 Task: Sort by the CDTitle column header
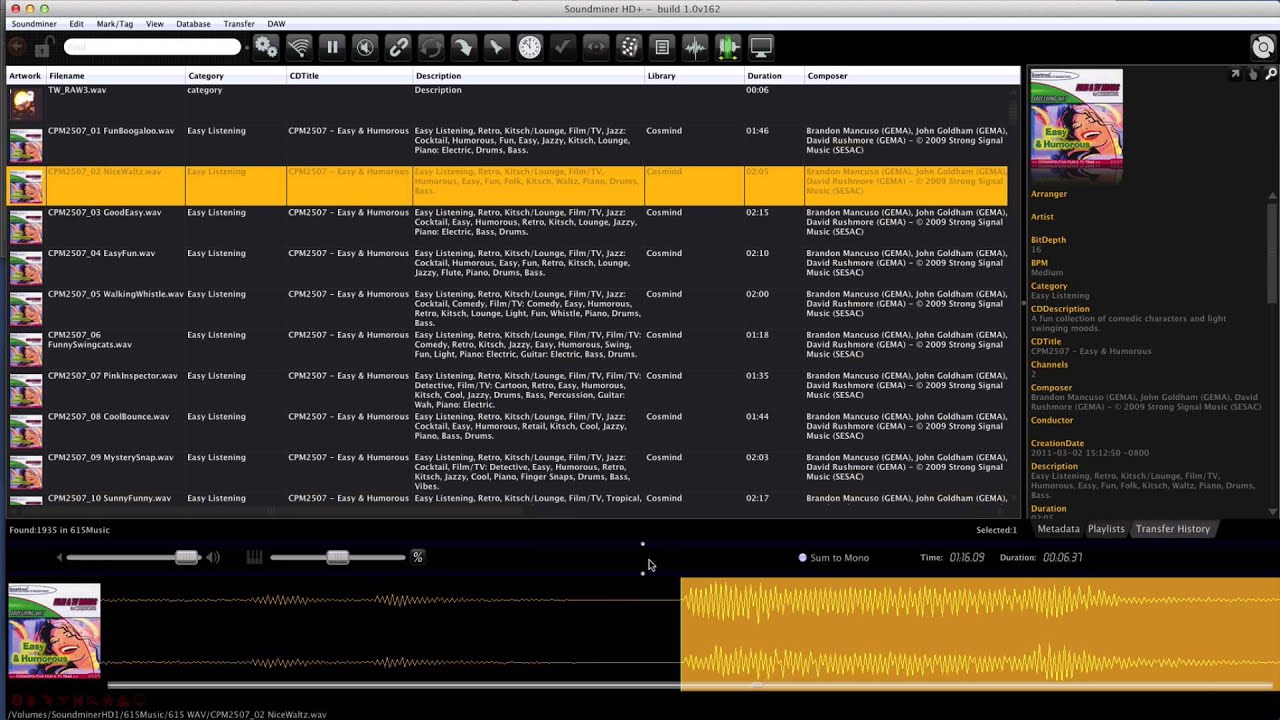[350, 76]
